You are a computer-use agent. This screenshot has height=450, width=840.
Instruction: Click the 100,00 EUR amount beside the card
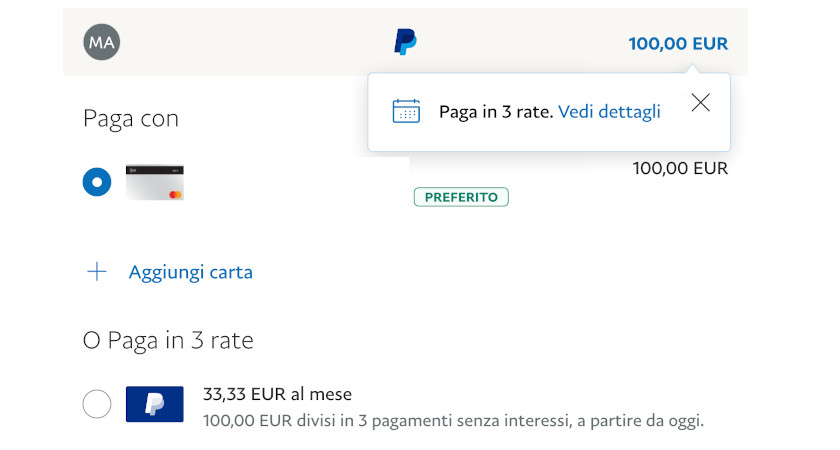coord(680,168)
